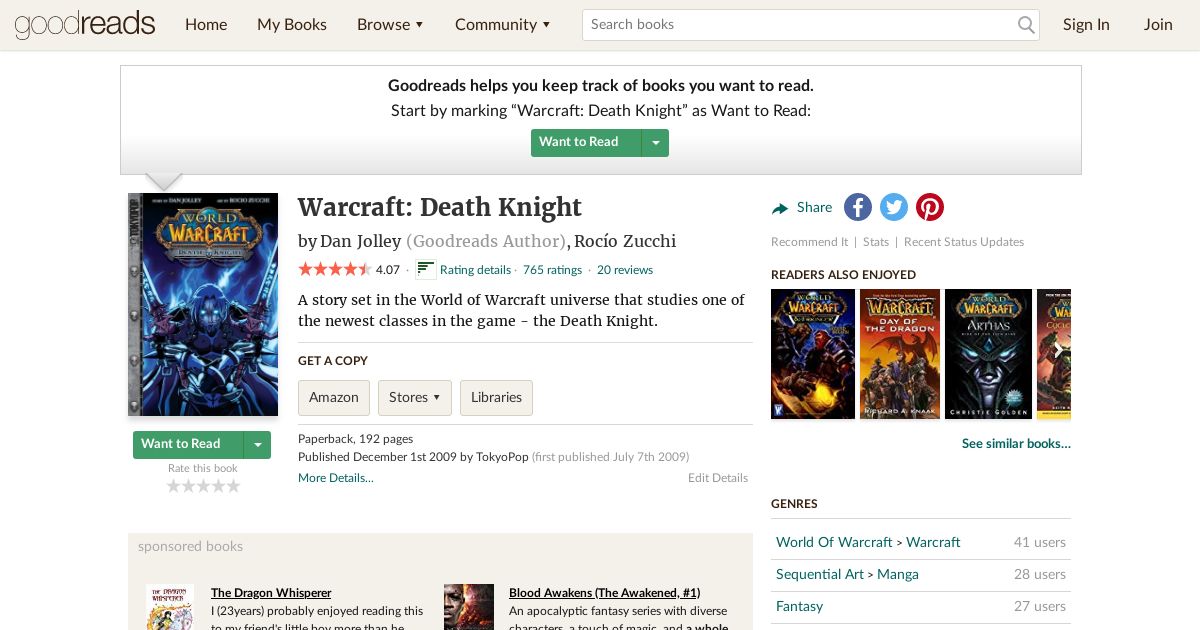Screen dimensions: 1200x630
Task: Open Arthas book cover thumbnail
Action: tap(988, 353)
